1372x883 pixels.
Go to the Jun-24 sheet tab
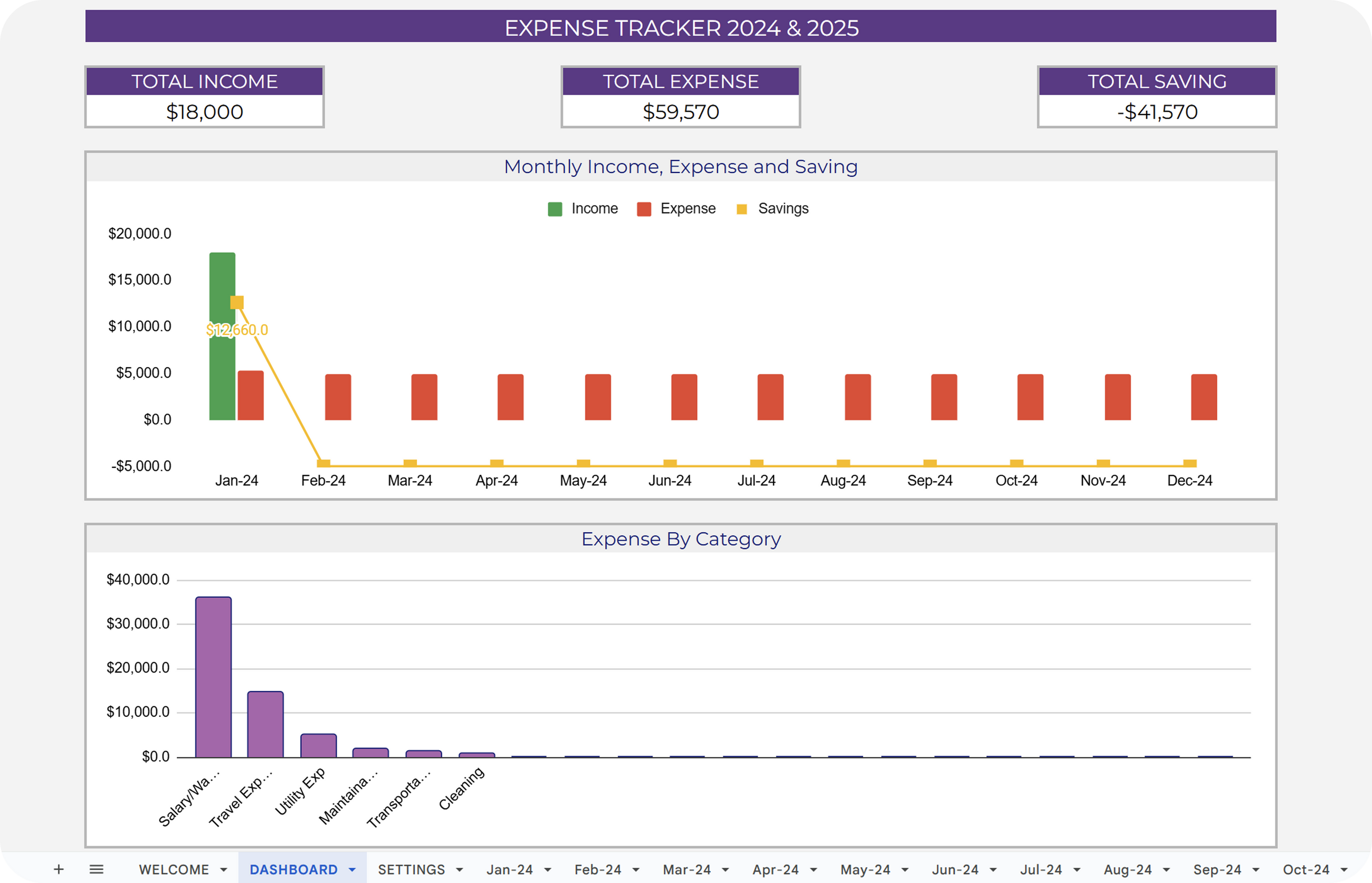[955, 869]
